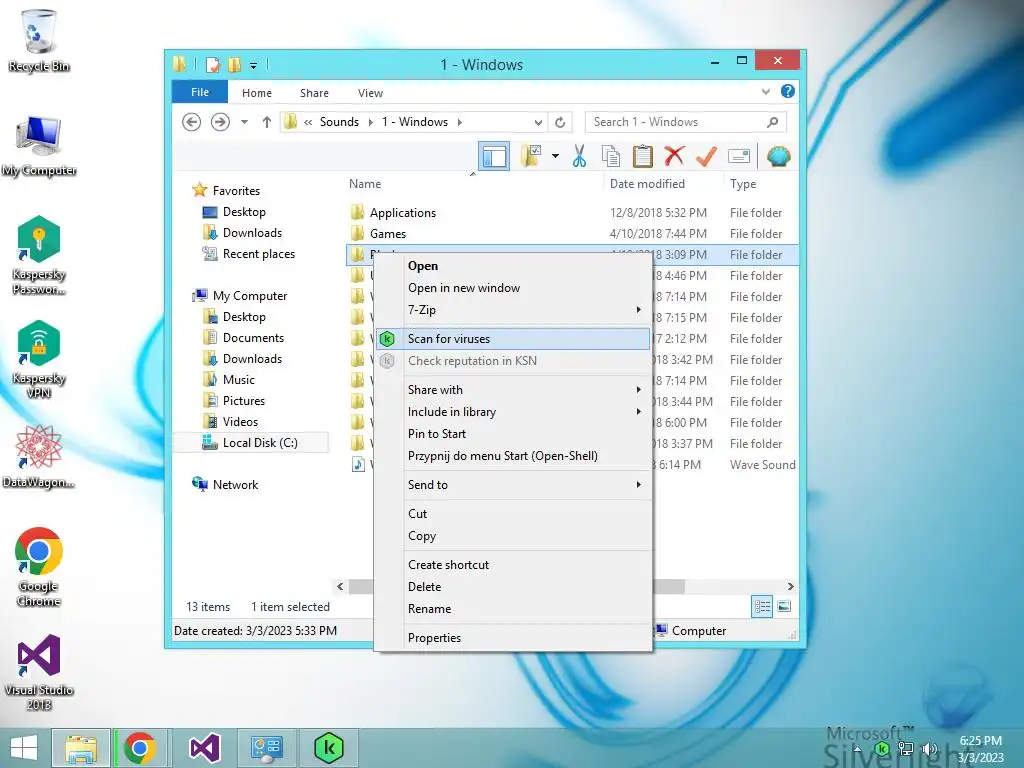
Task: Choose Cut in the context menu
Action: click(x=513, y=514)
